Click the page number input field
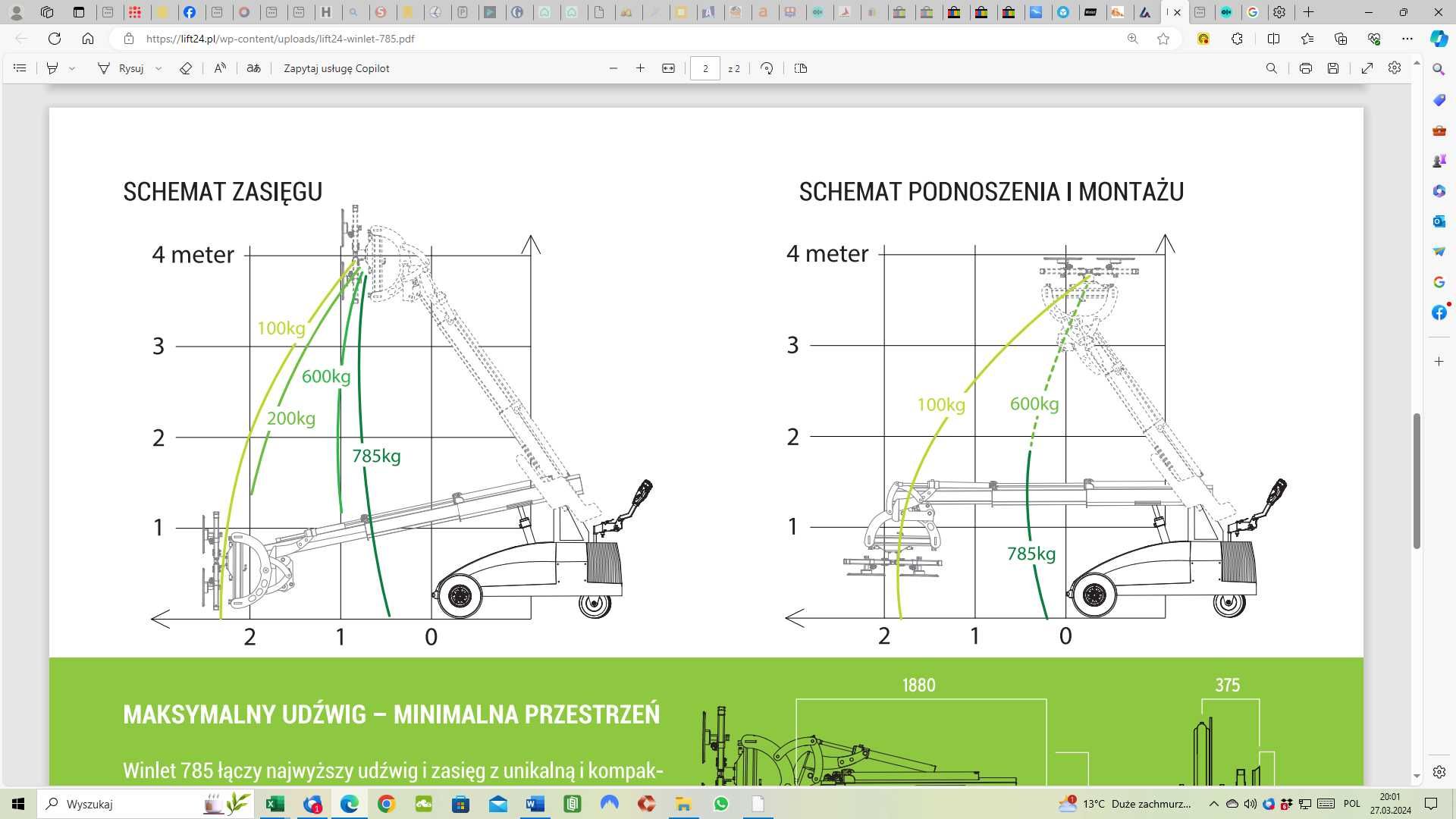 point(705,68)
